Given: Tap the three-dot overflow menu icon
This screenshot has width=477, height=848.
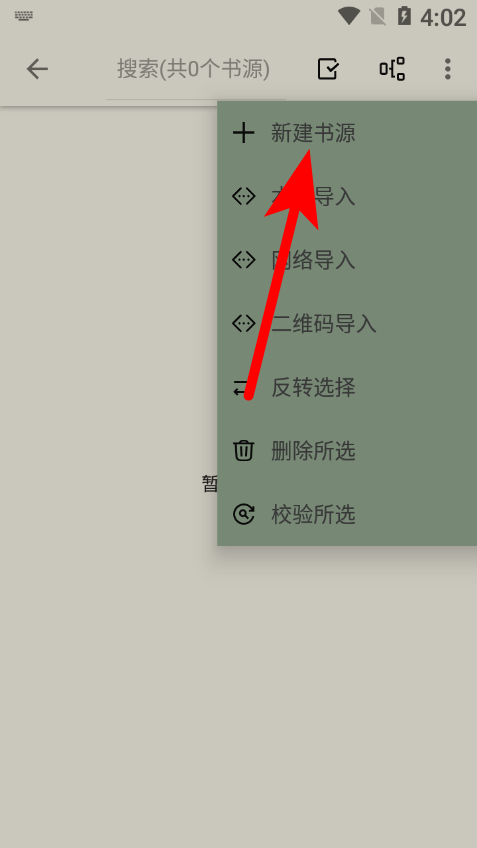Looking at the screenshot, I should click(x=447, y=69).
